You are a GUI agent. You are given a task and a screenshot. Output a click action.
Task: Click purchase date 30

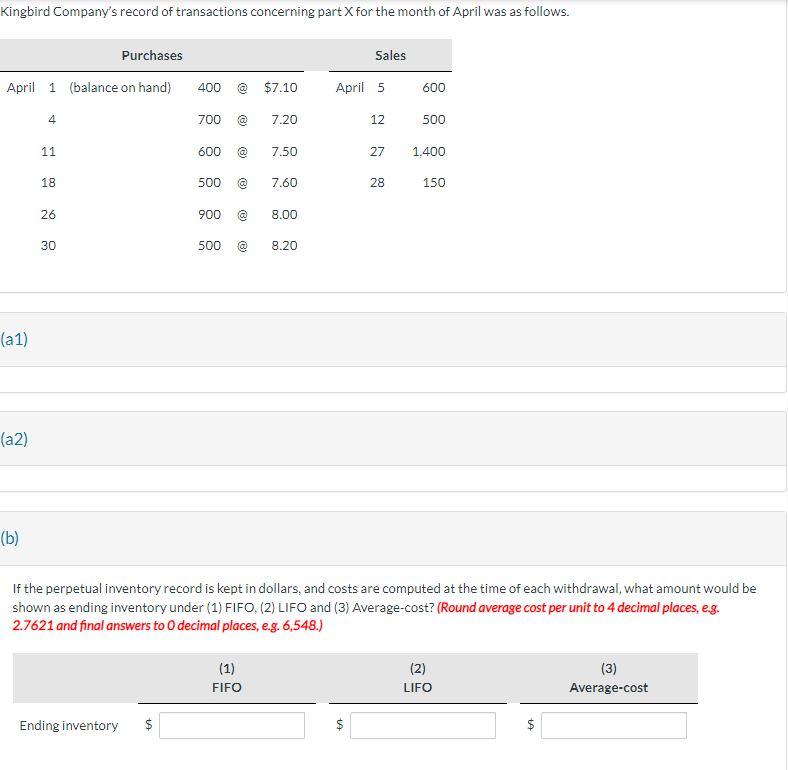[48, 246]
